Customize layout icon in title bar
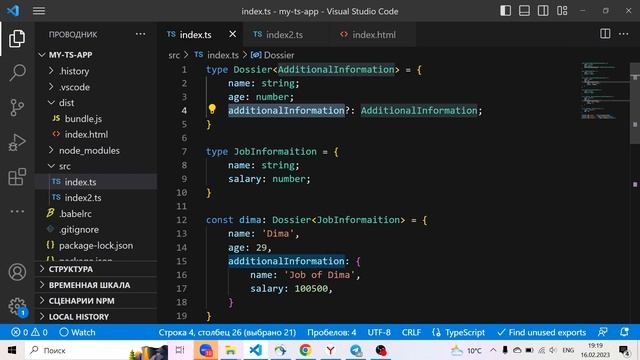Image resolution: width=640 pixels, height=360 pixels. (562, 11)
